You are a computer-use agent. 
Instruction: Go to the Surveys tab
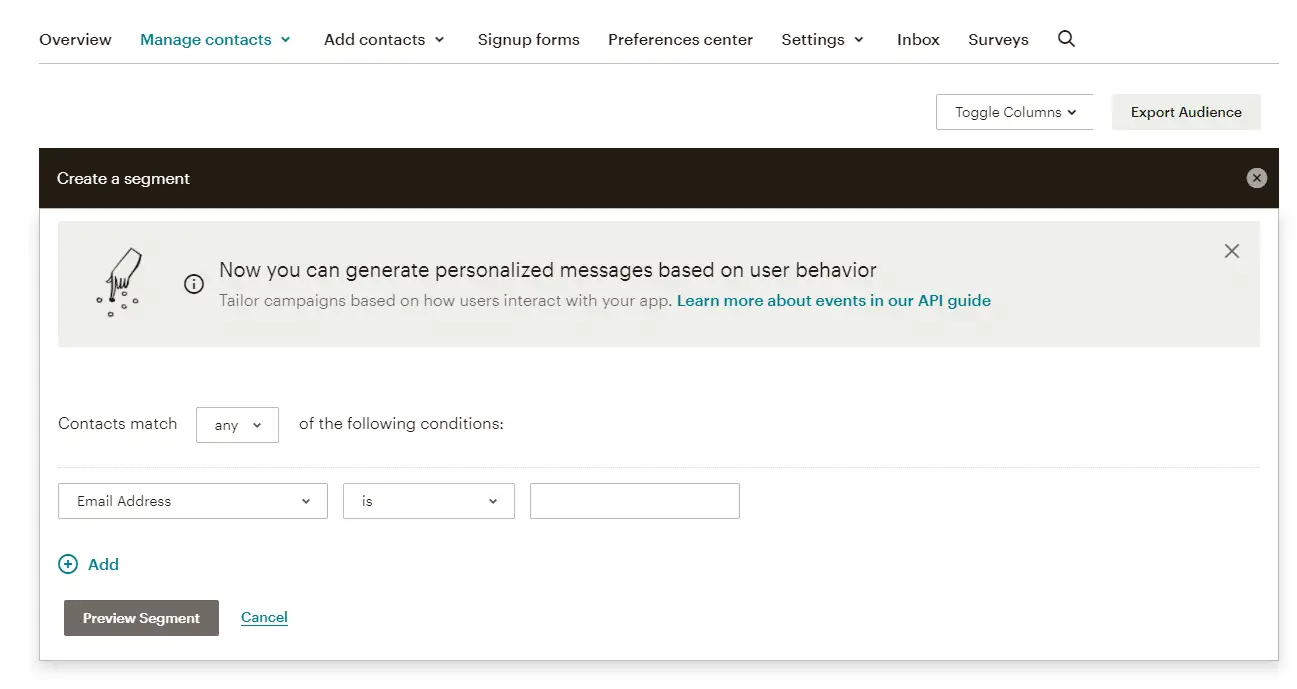998,40
